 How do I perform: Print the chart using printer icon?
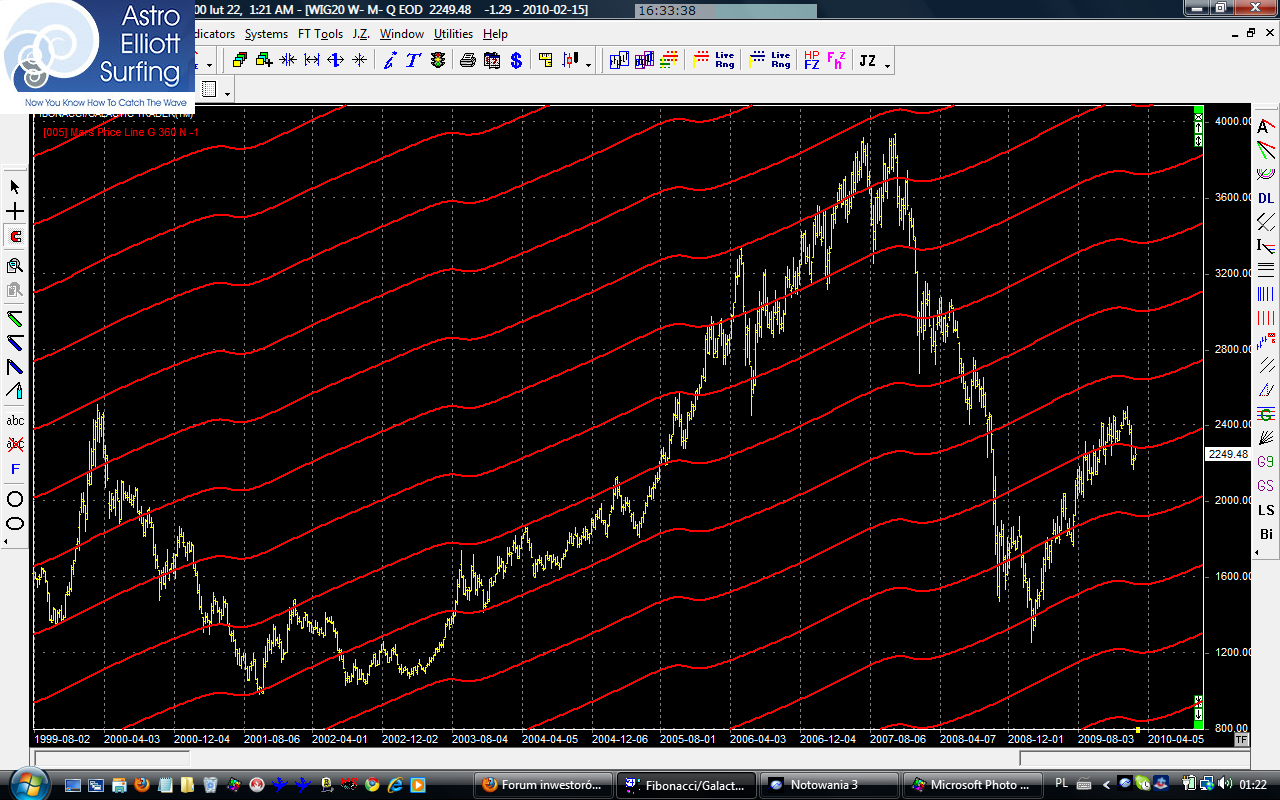click(467, 61)
